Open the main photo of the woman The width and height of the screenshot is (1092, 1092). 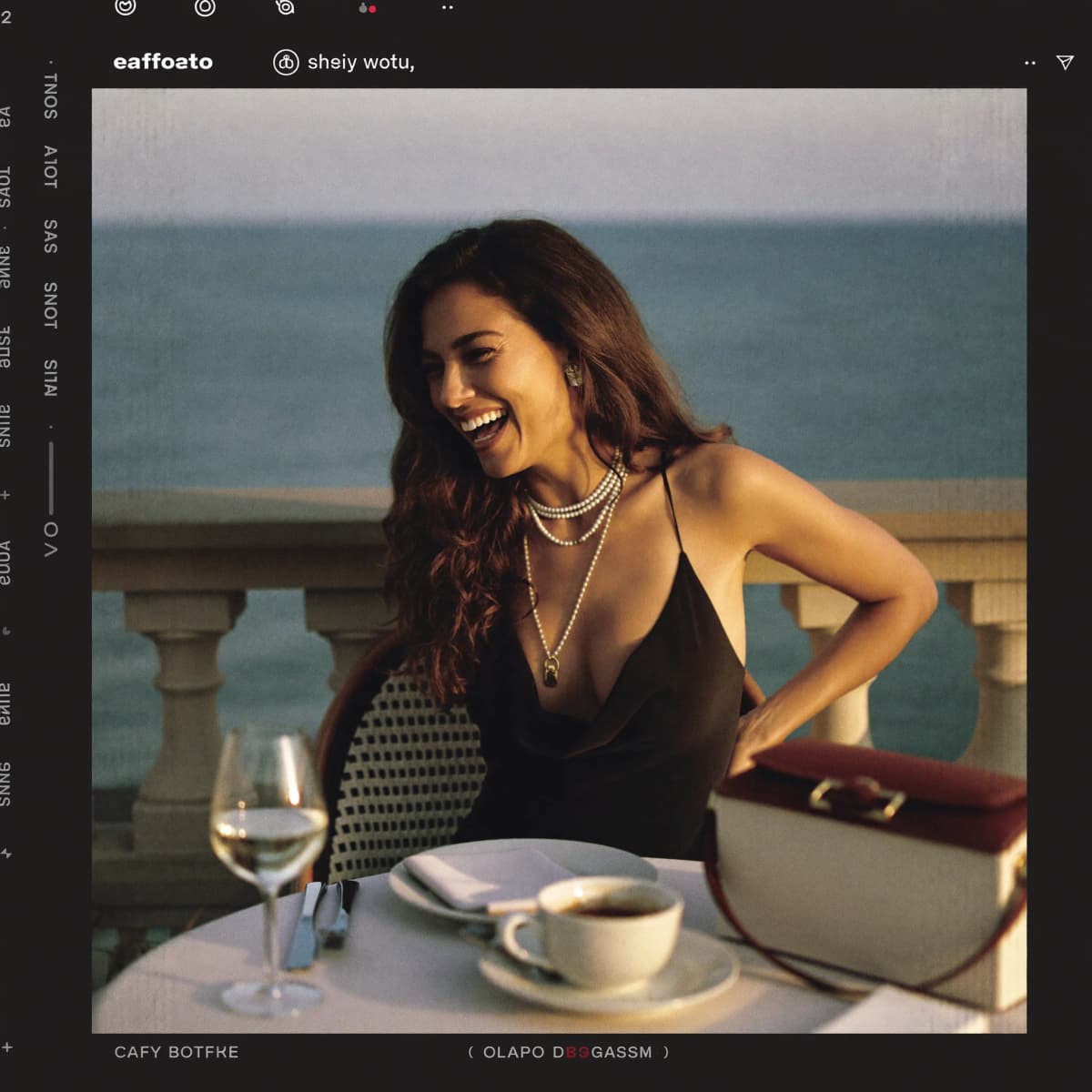coord(559,561)
